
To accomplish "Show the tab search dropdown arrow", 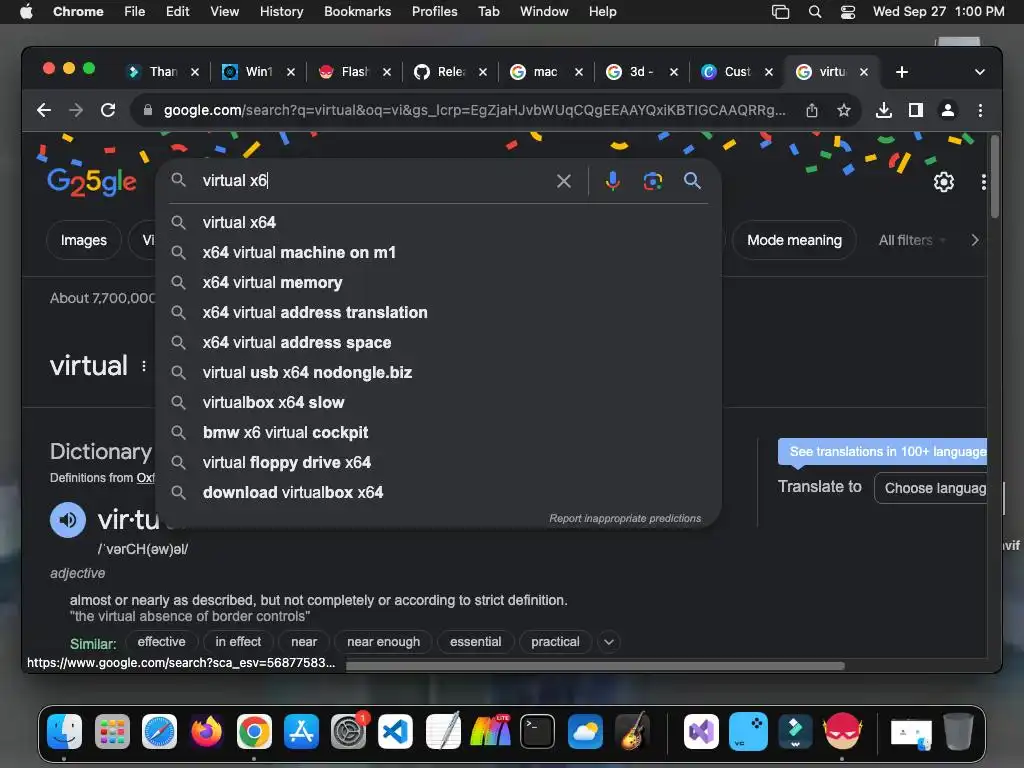I will point(980,72).
